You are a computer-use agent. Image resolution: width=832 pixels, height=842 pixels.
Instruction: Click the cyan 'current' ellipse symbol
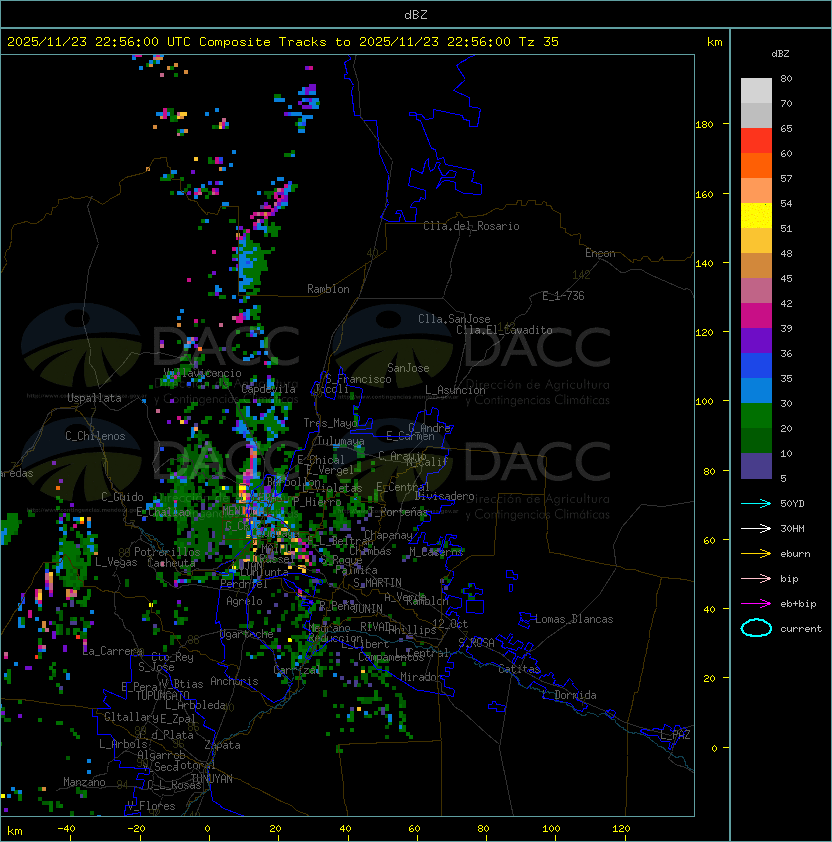[x=756, y=628]
